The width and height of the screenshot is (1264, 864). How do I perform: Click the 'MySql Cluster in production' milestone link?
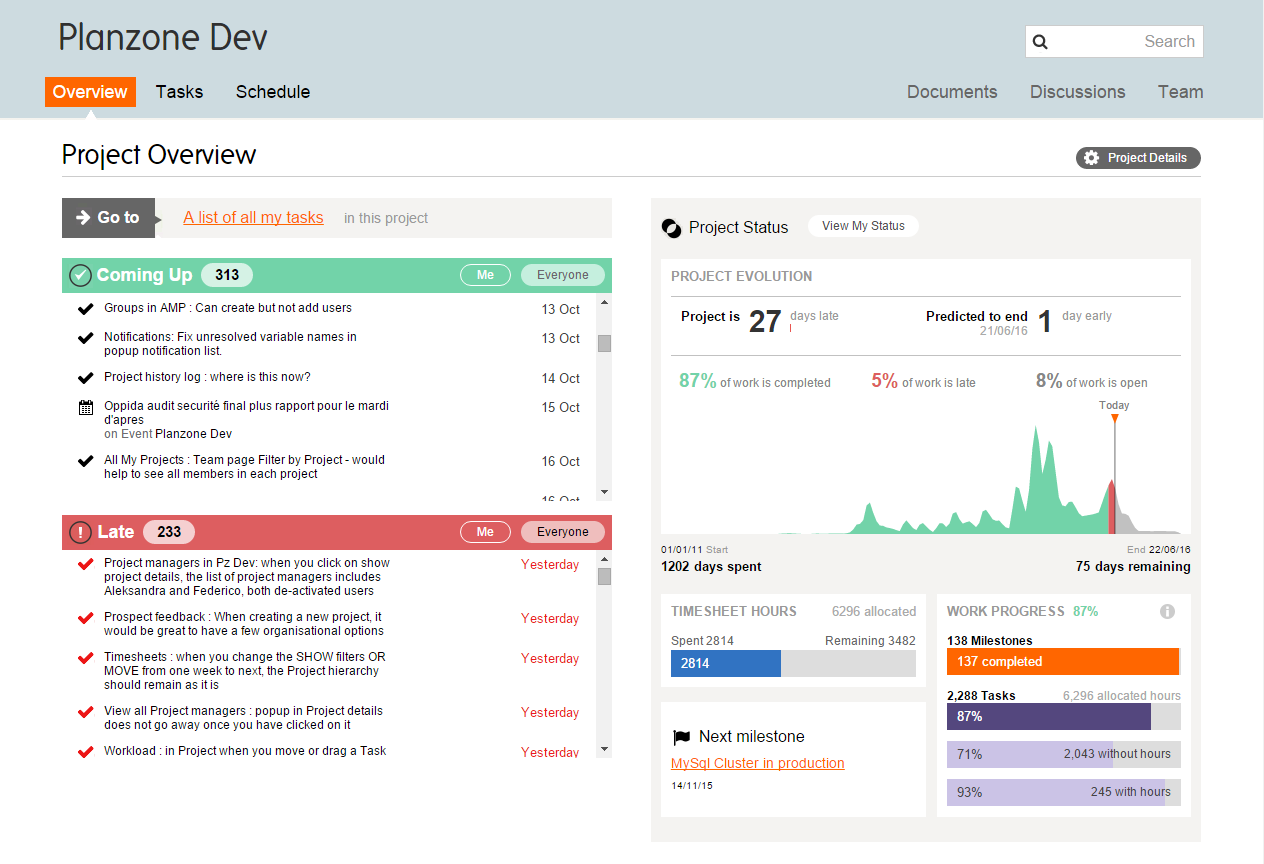pos(757,763)
